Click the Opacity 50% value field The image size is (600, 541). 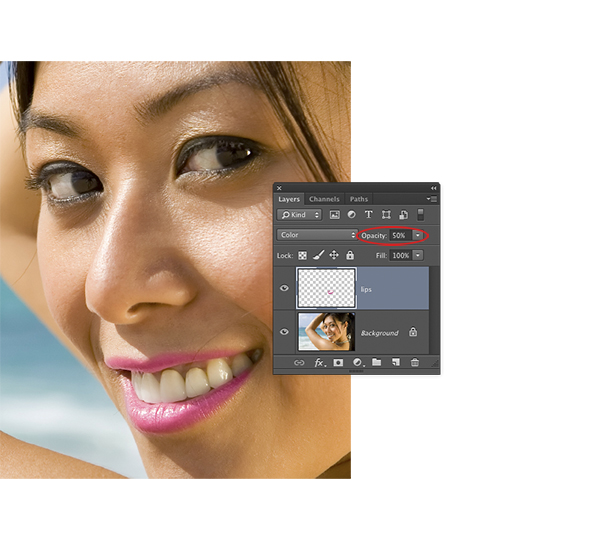click(x=401, y=235)
